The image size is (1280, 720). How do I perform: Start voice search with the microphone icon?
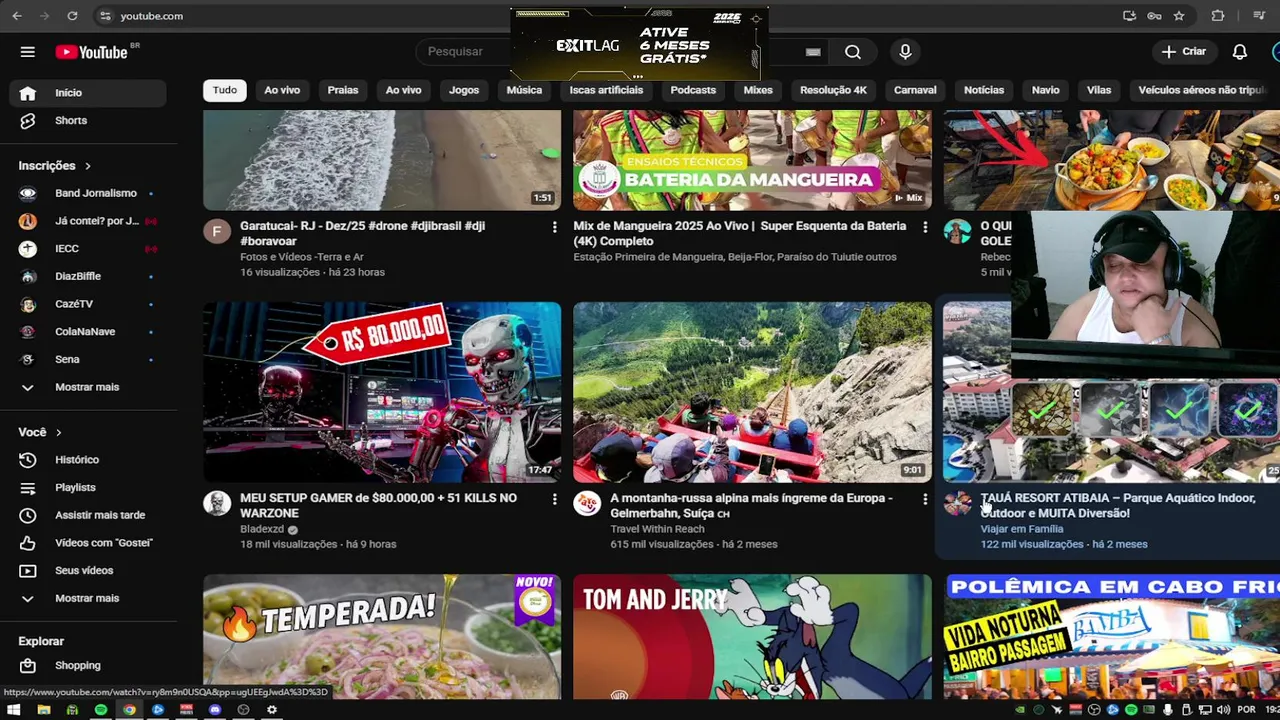pyautogui.click(x=905, y=52)
